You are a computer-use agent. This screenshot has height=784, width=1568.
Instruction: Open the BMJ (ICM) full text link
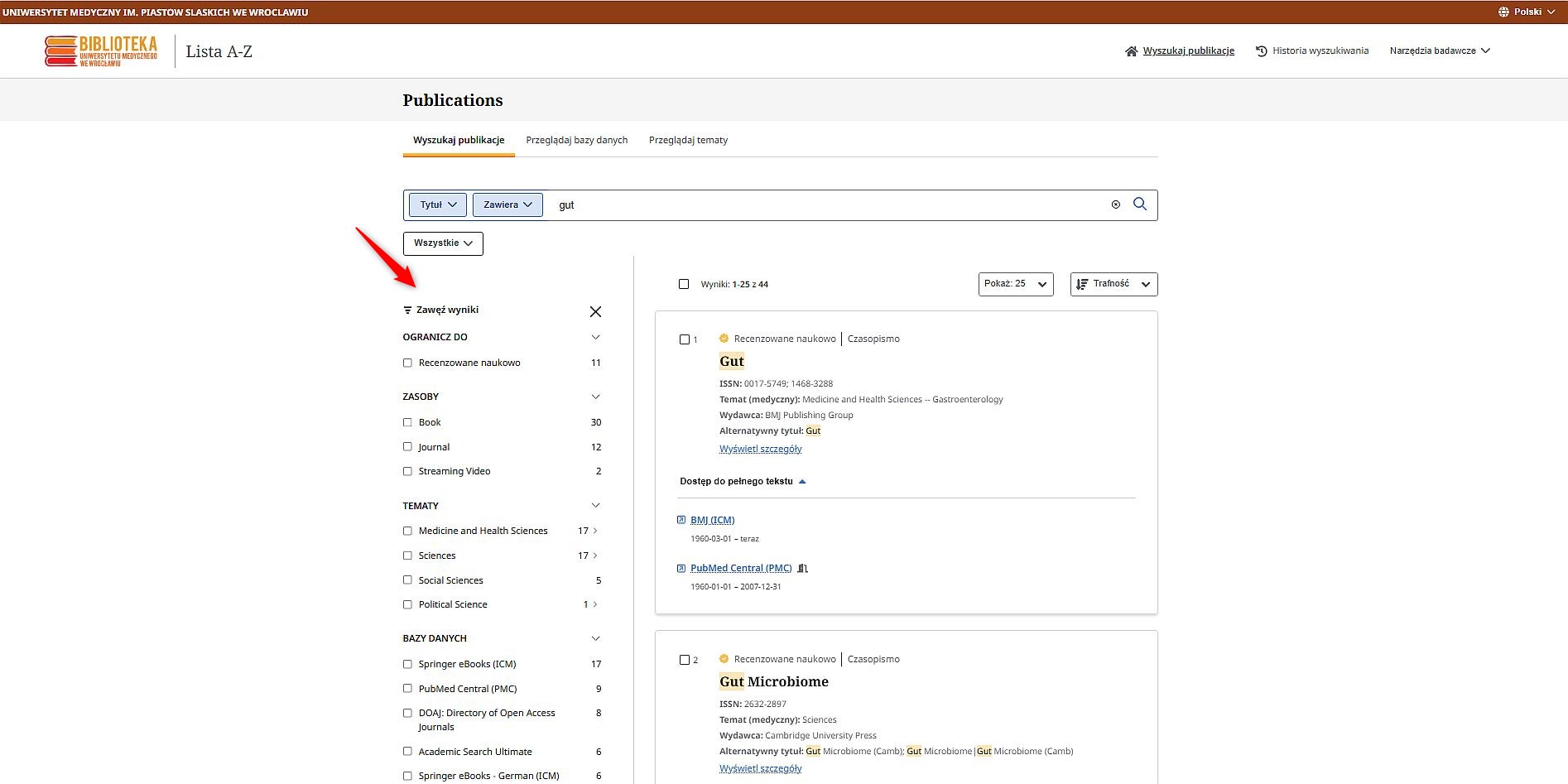[712, 520]
